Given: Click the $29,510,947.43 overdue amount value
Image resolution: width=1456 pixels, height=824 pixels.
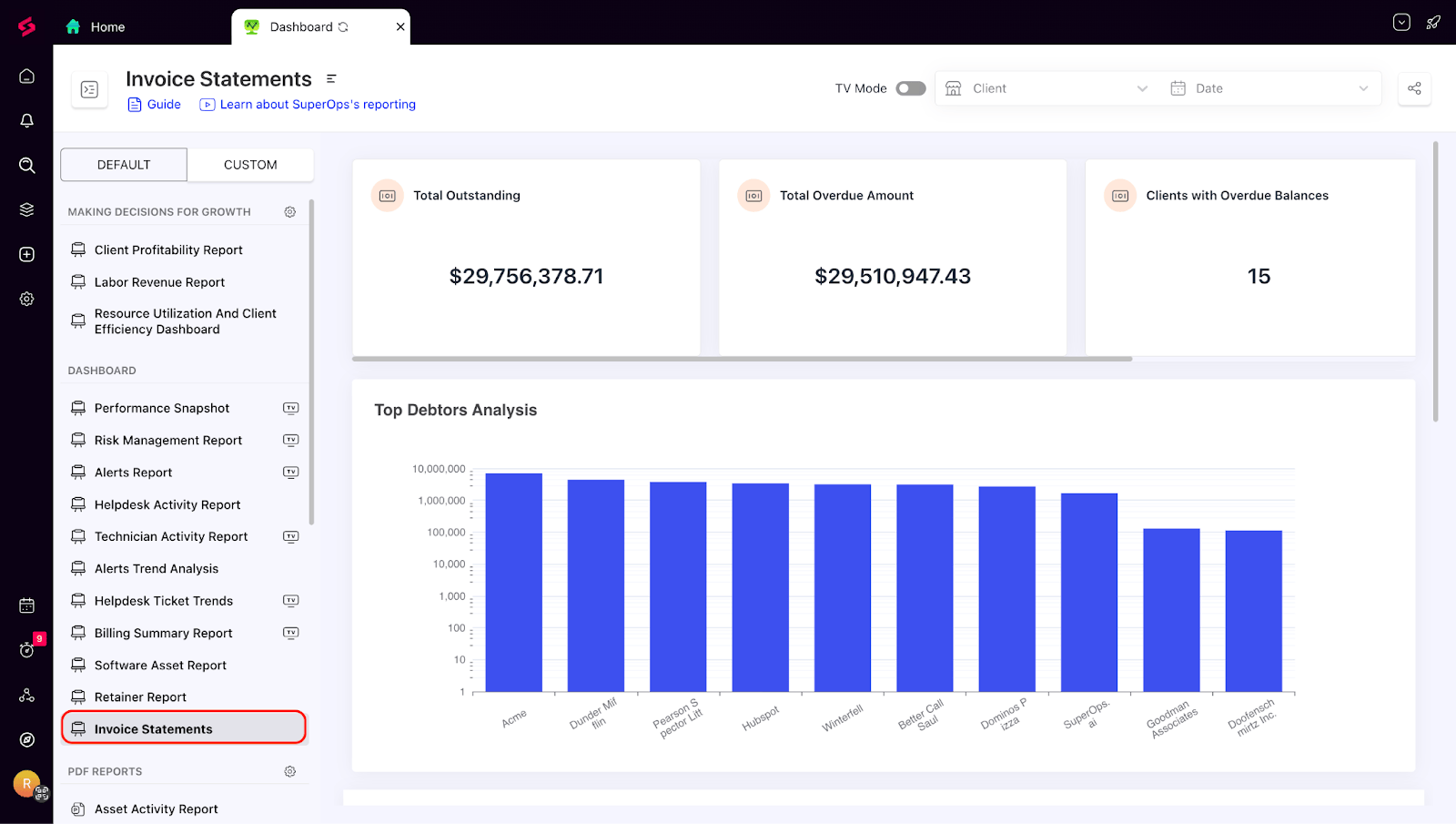Looking at the screenshot, I should [893, 277].
